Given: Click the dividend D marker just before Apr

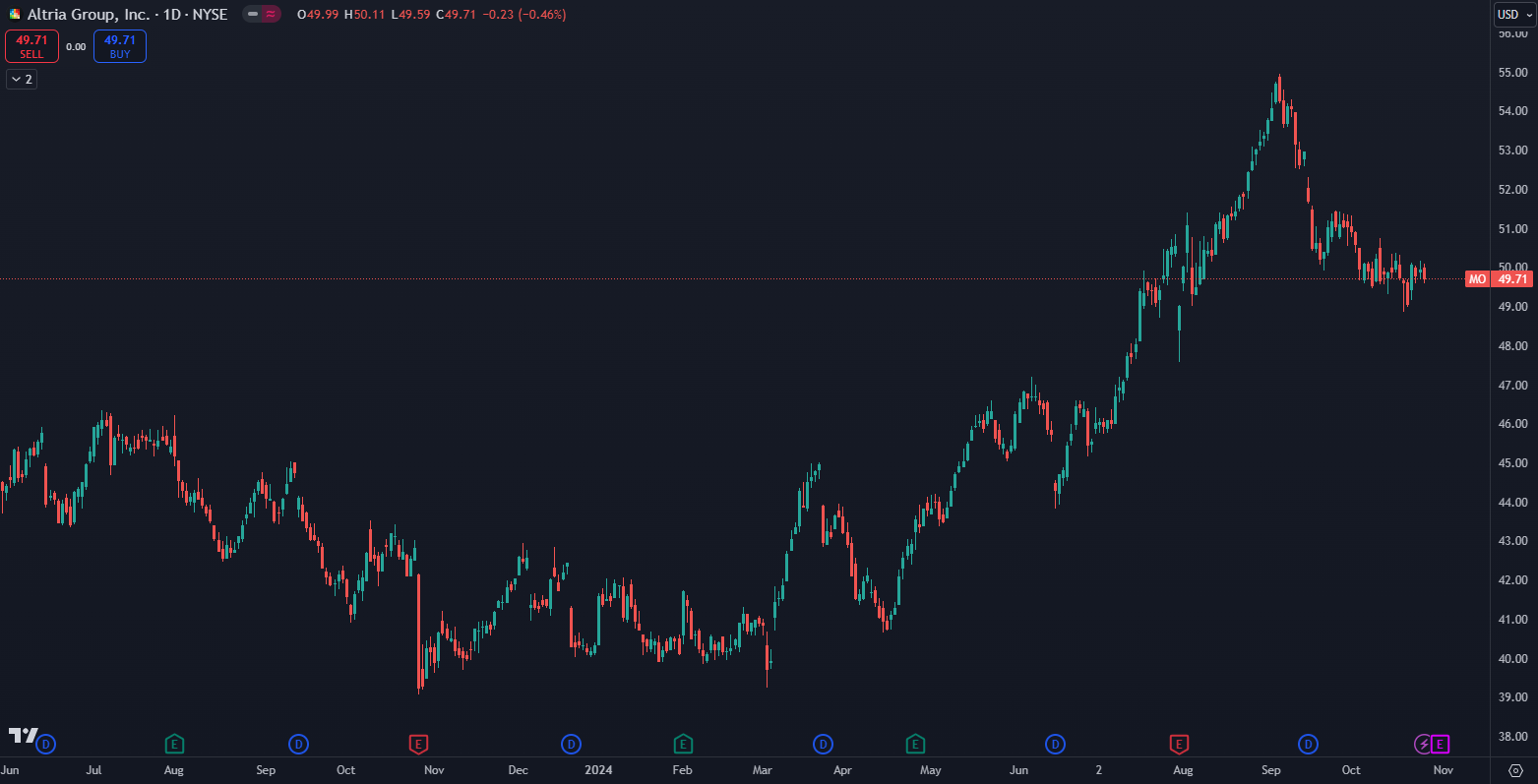Looking at the screenshot, I should tap(824, 744).
